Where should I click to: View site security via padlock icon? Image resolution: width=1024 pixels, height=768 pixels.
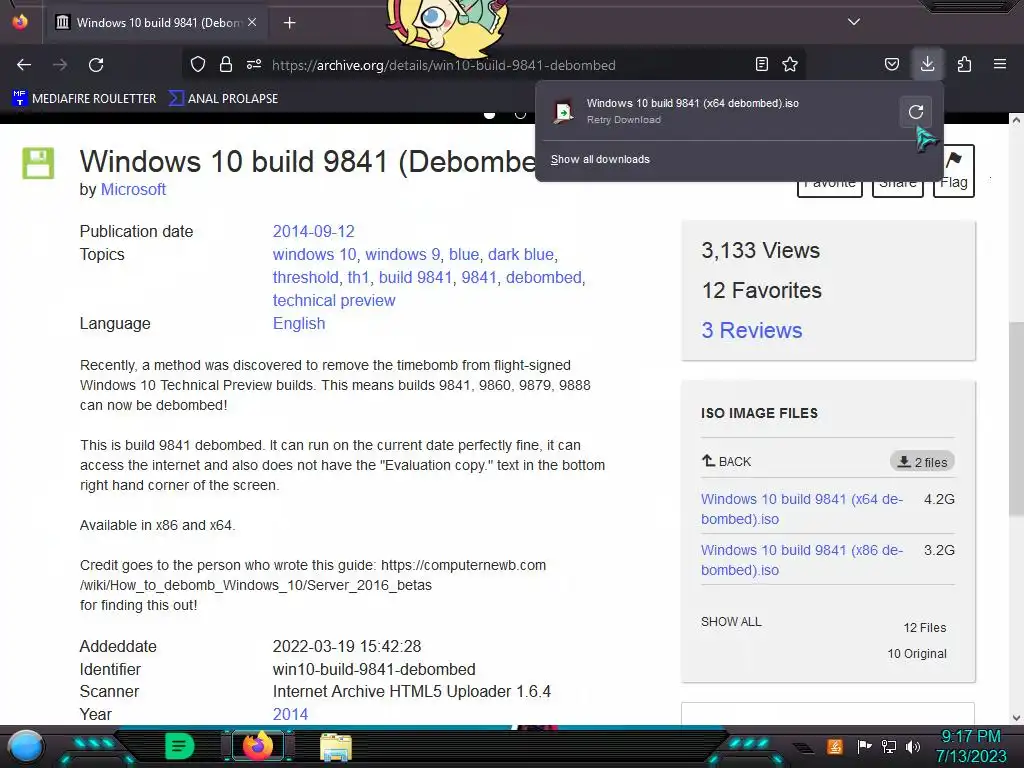point(226,65)
